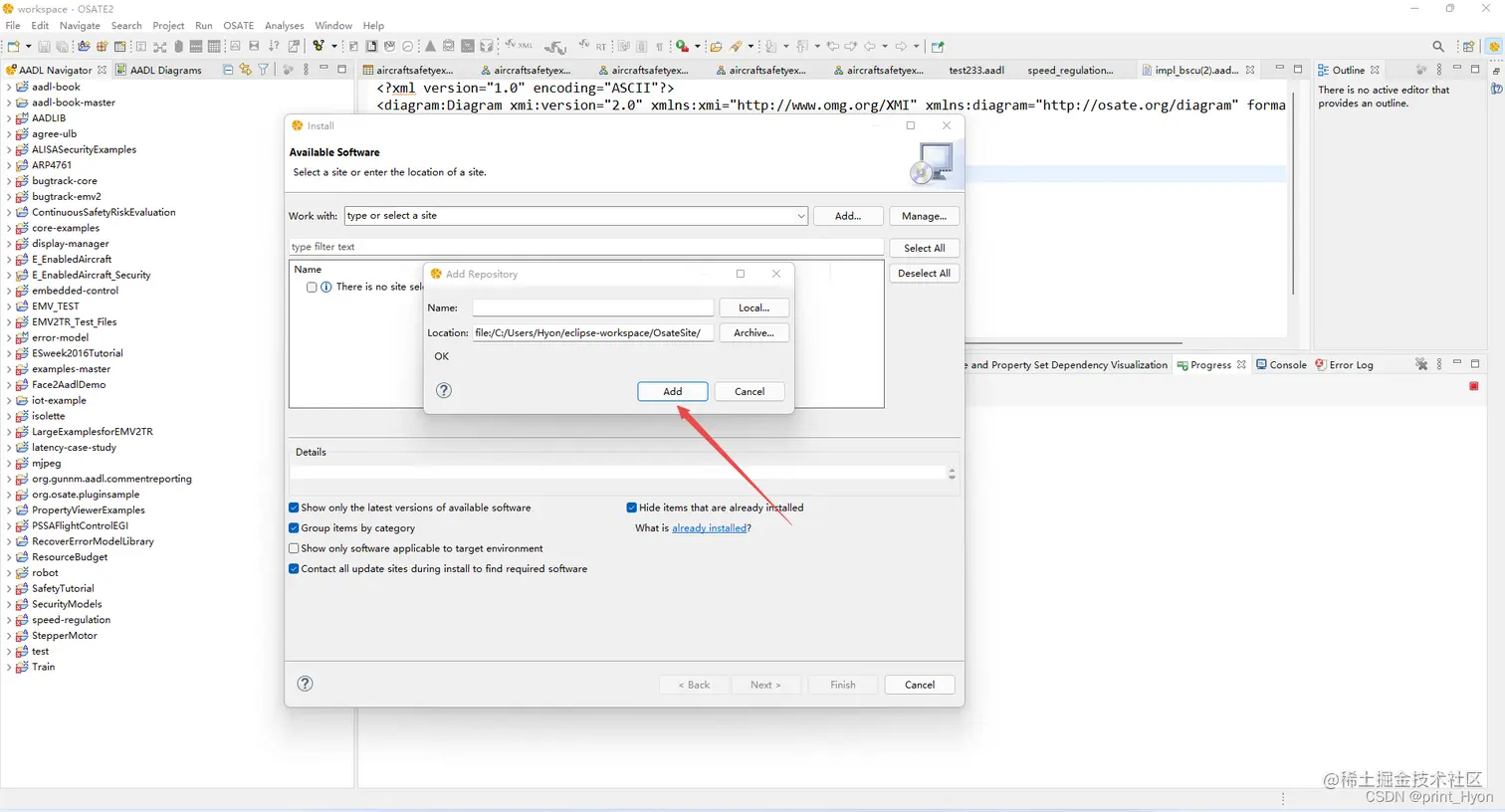
Task: Click the magnifier search icon in toolbar
Action: click(1438, 46)
